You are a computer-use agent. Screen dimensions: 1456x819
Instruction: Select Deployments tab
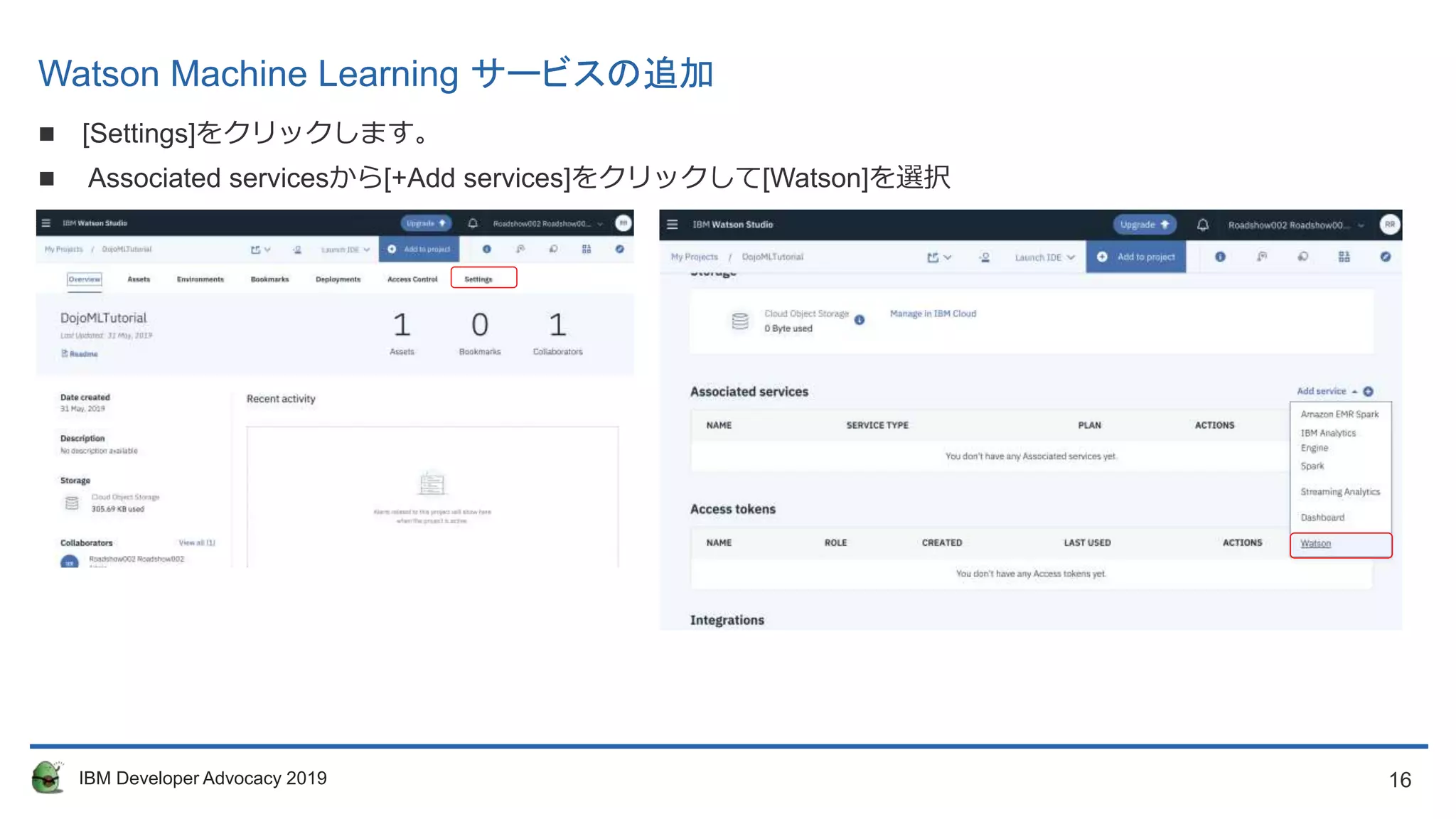tap(338, 279)
